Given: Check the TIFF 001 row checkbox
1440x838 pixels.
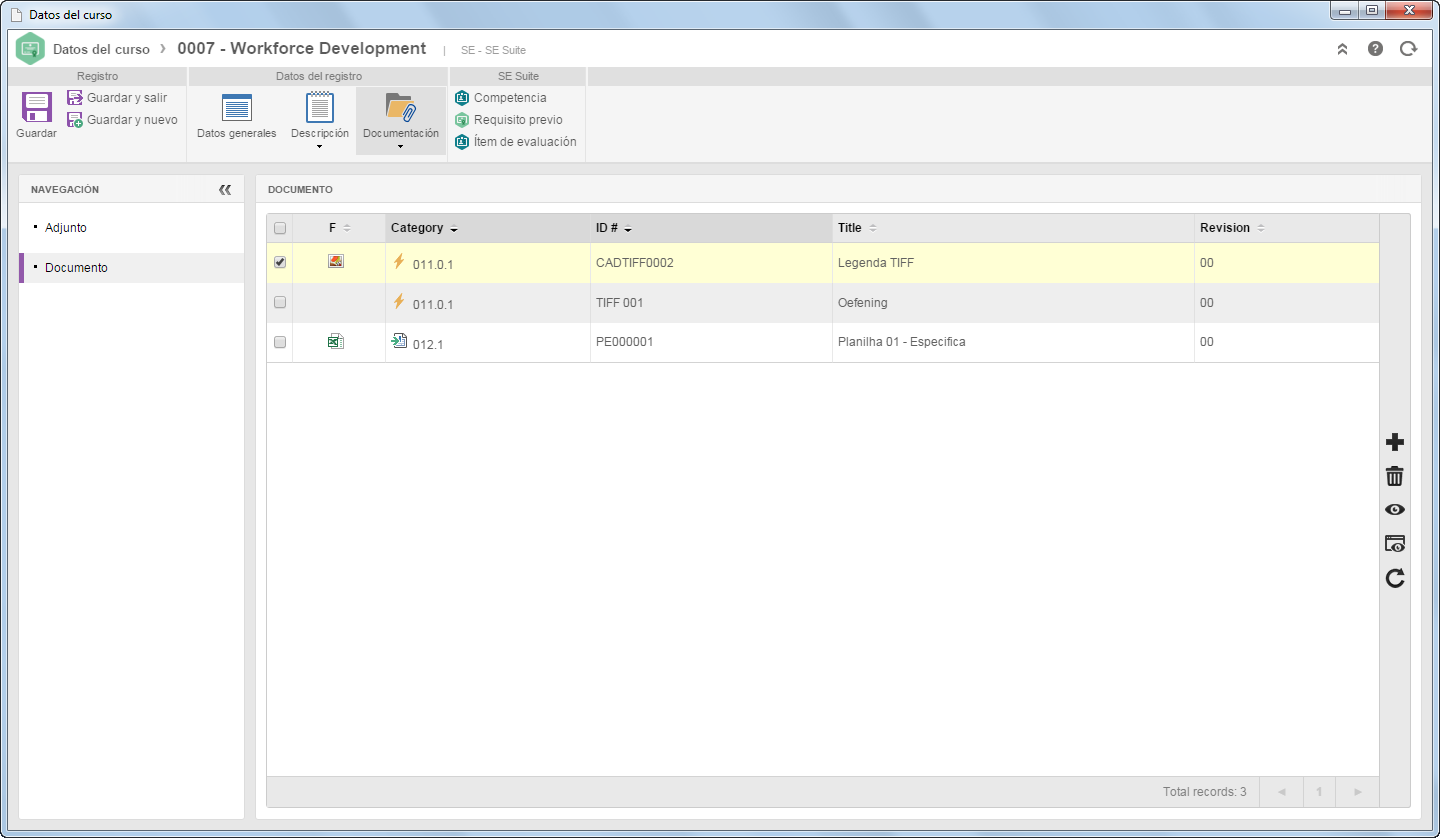Looking at the screenshot, I should 280,302.
